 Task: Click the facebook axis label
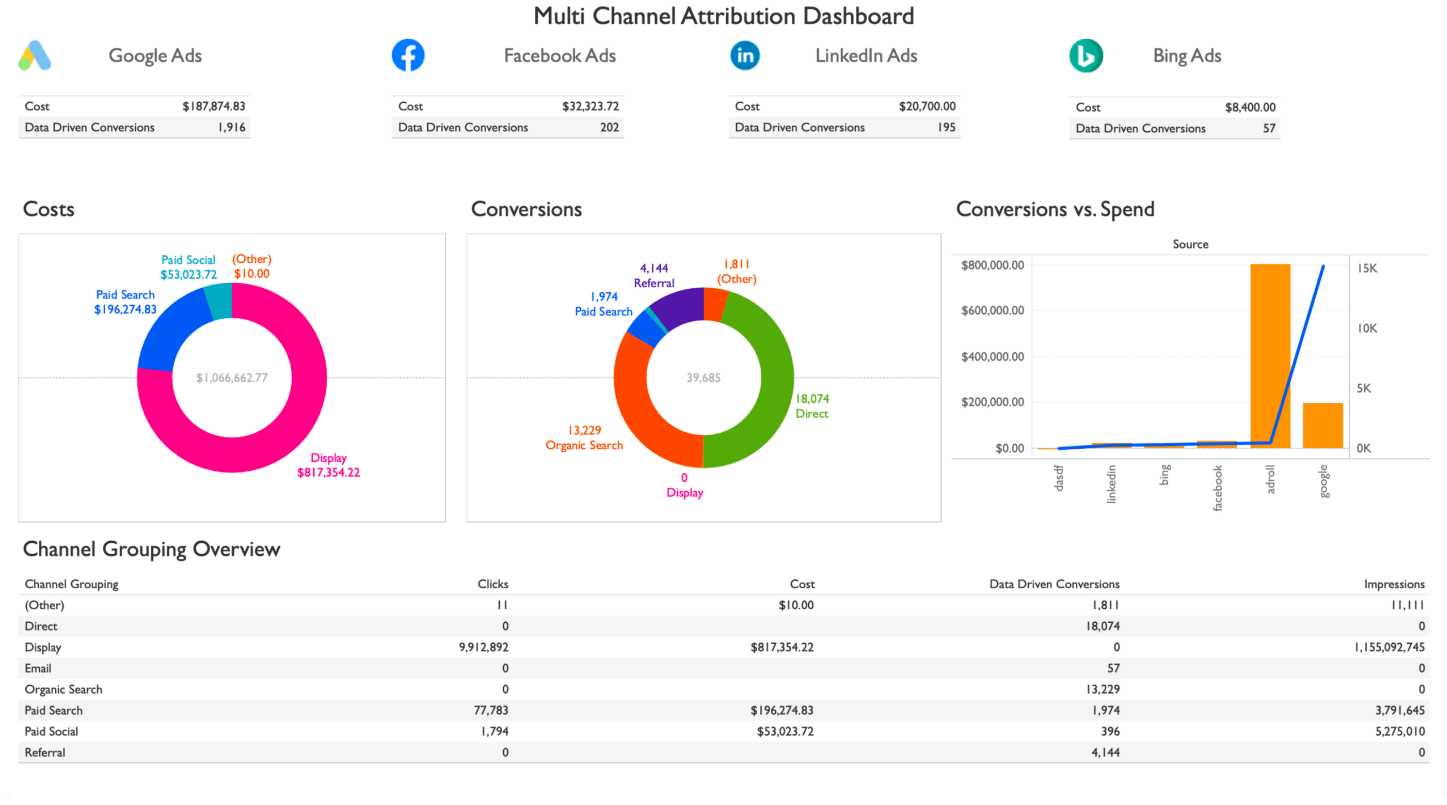coord(1218,487)
